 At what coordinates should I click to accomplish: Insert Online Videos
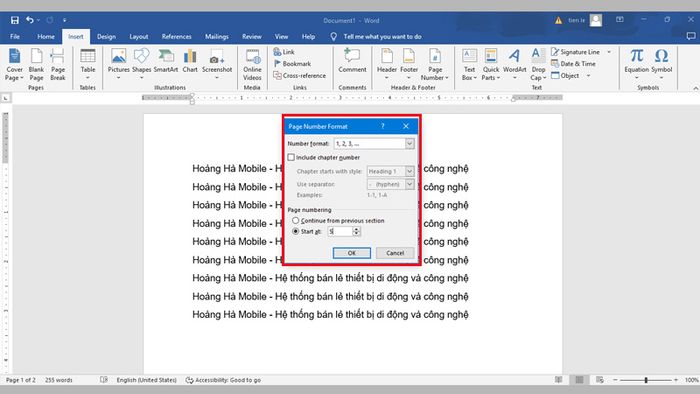pyautogui.click(x=252, y=65)
